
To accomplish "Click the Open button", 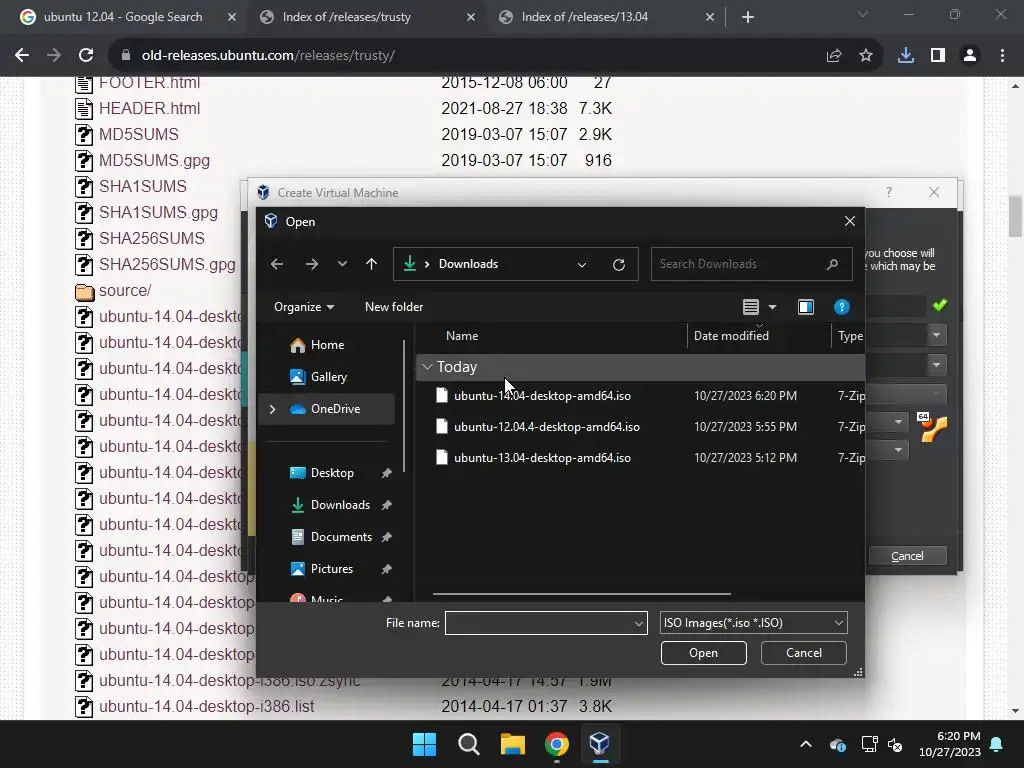I will coord(703,653).
